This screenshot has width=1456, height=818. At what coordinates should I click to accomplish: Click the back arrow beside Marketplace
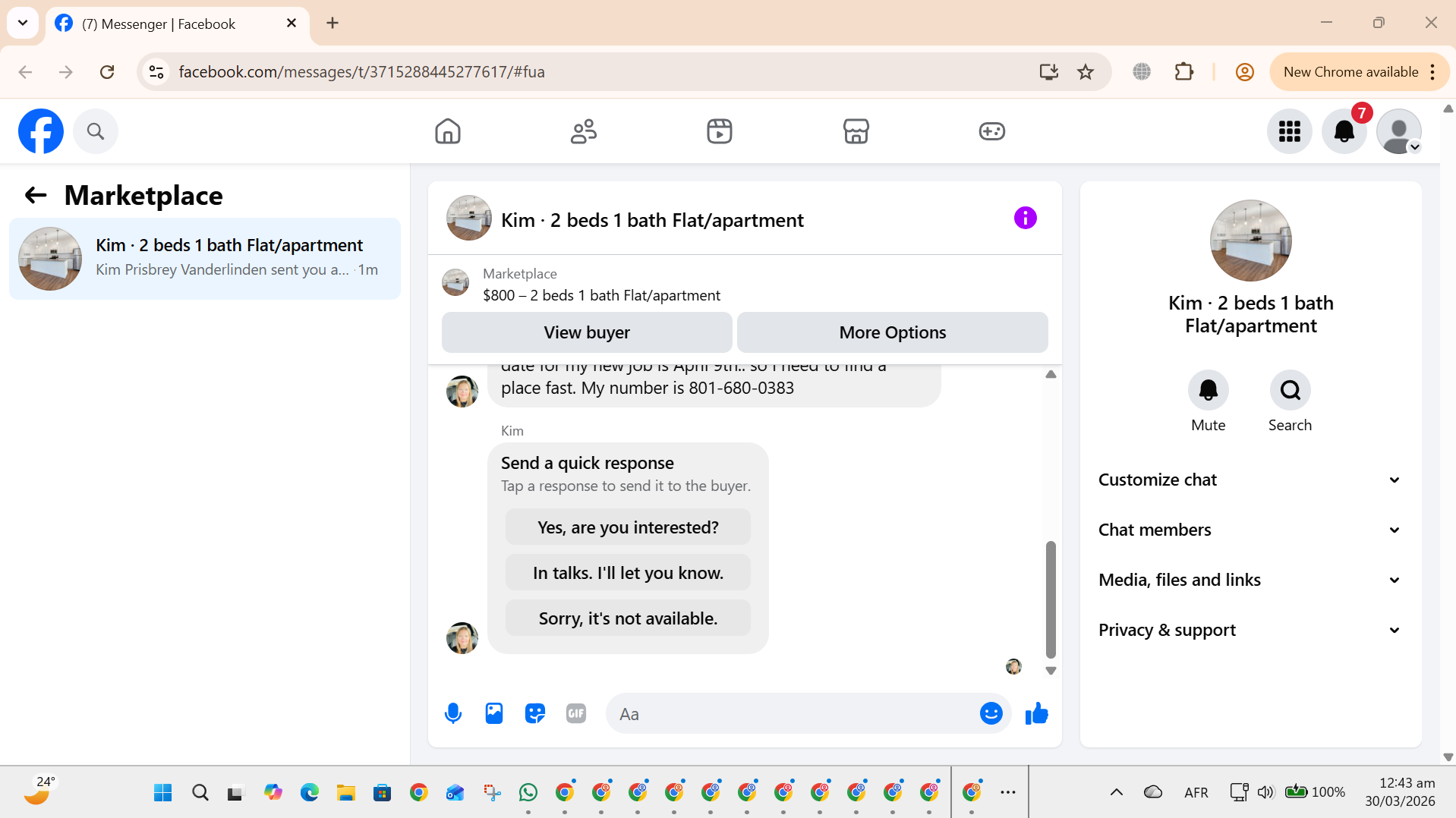pos(36,196)
